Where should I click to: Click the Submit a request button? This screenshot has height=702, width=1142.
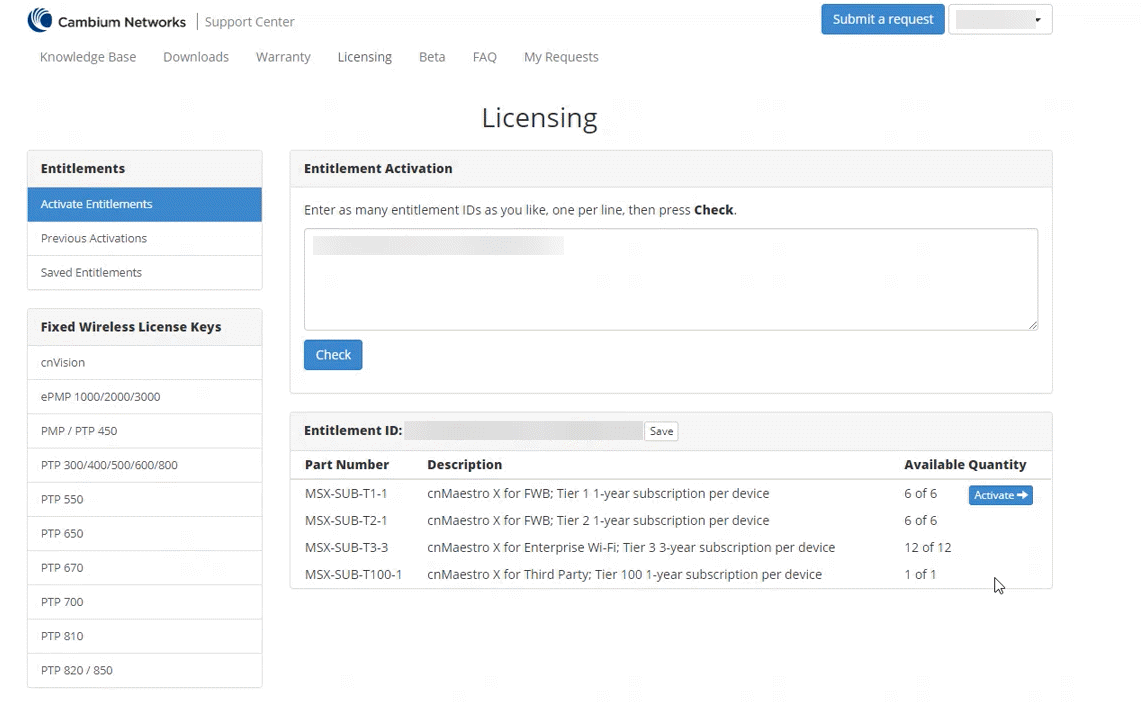883,20
